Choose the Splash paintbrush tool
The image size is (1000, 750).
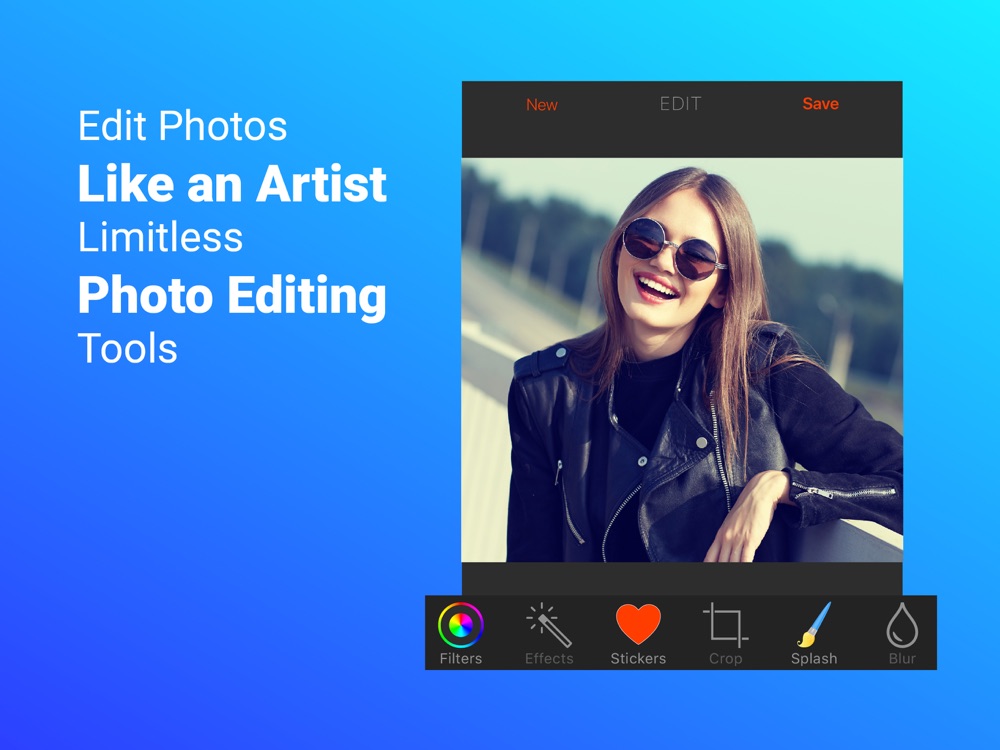[814, 633]
